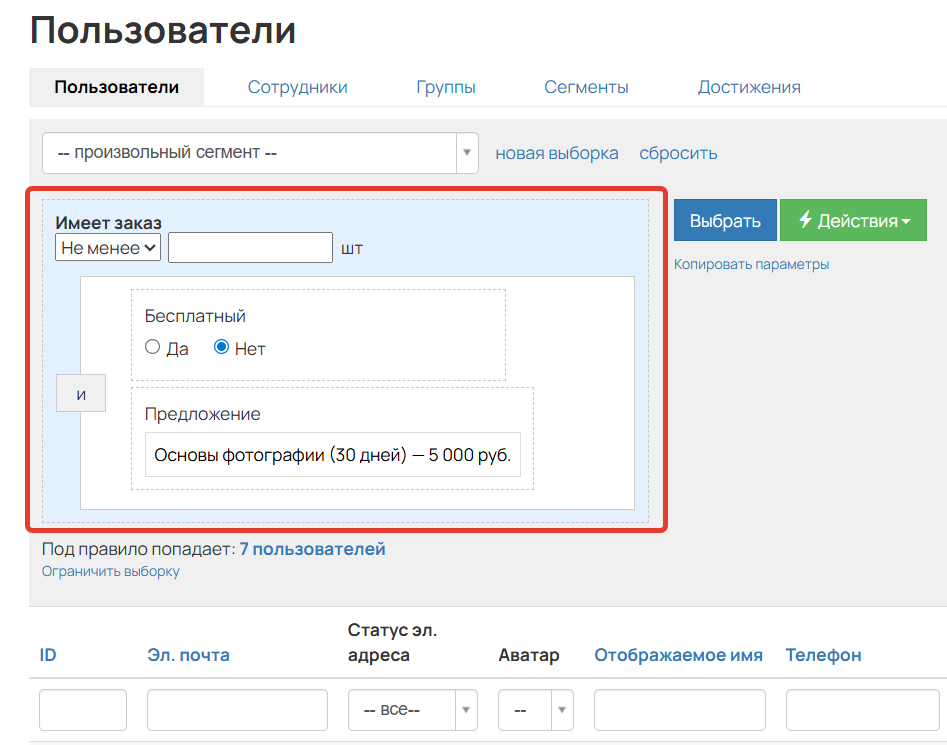Open the Действия actions dropdown

click(853, 220)
